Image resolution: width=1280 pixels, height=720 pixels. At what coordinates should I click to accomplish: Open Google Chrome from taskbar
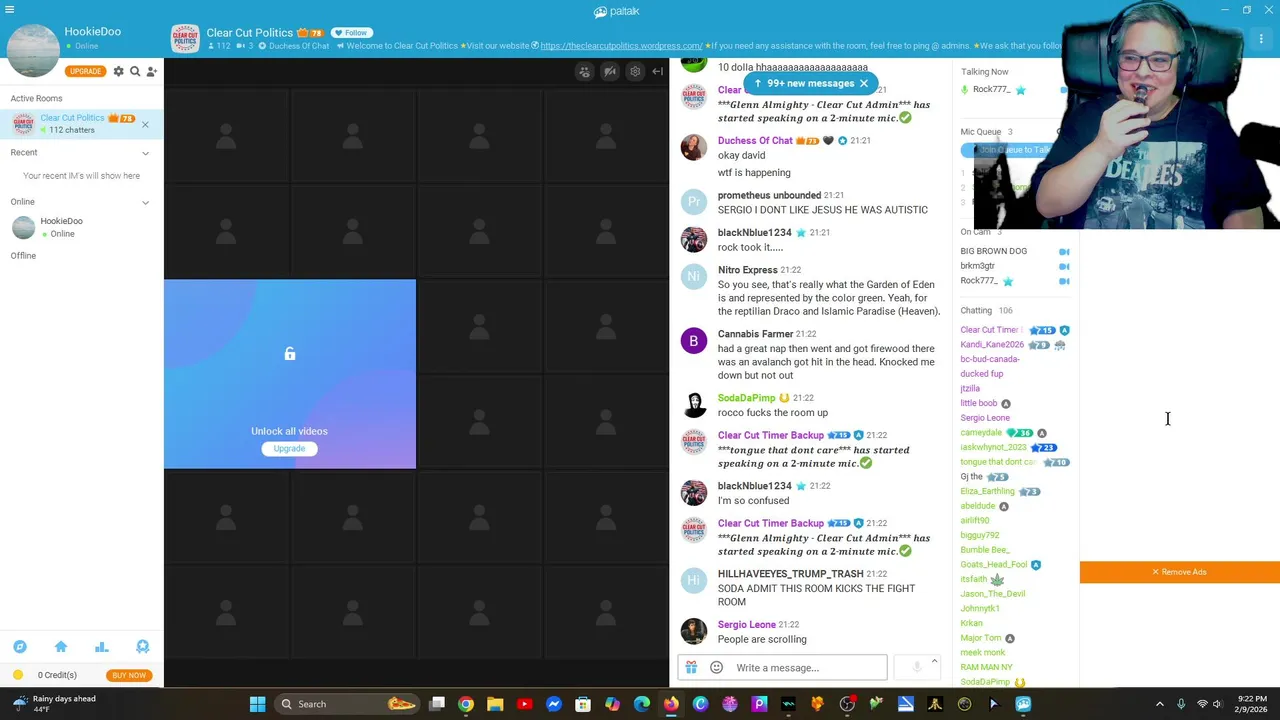(466, 704)
